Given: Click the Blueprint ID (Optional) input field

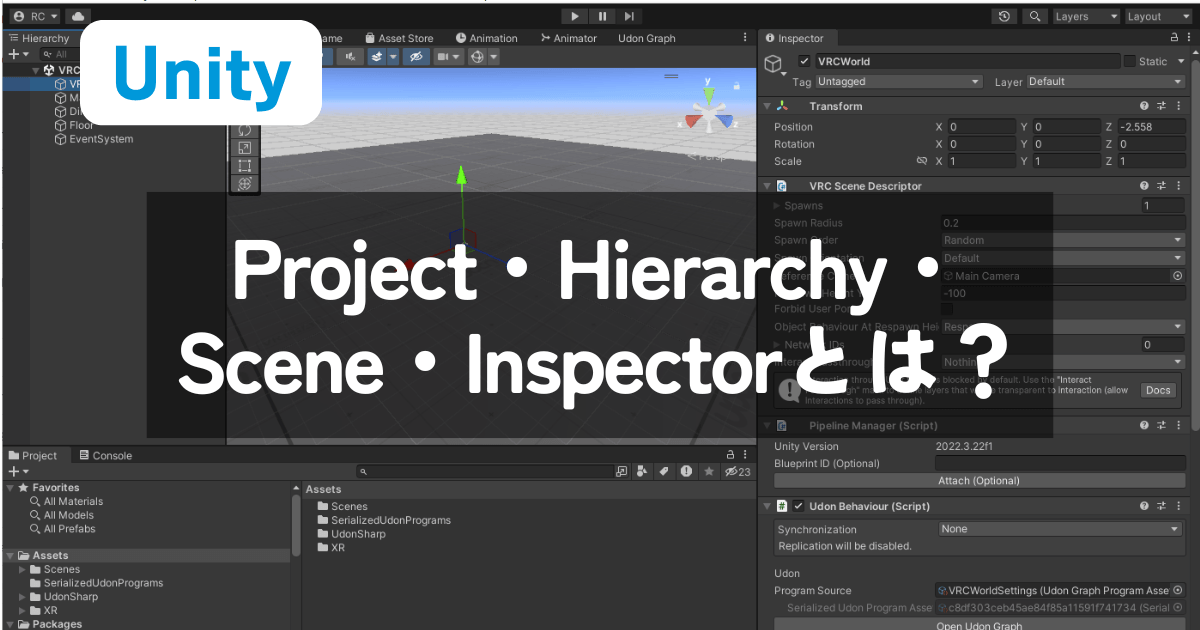Looking at the screenshot, I should (1060, 464).
